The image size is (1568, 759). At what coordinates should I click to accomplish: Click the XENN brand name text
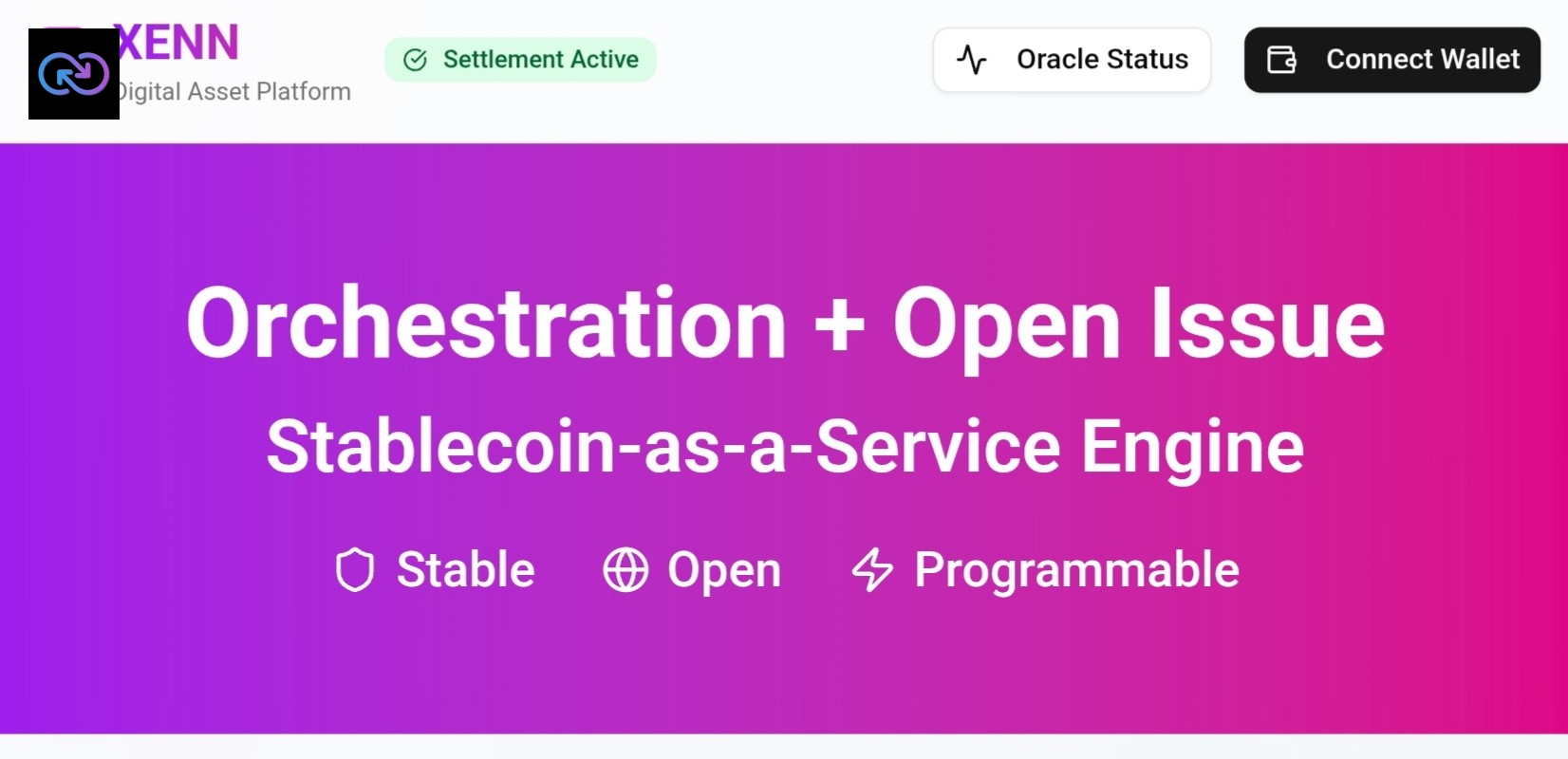pos(178,43)
